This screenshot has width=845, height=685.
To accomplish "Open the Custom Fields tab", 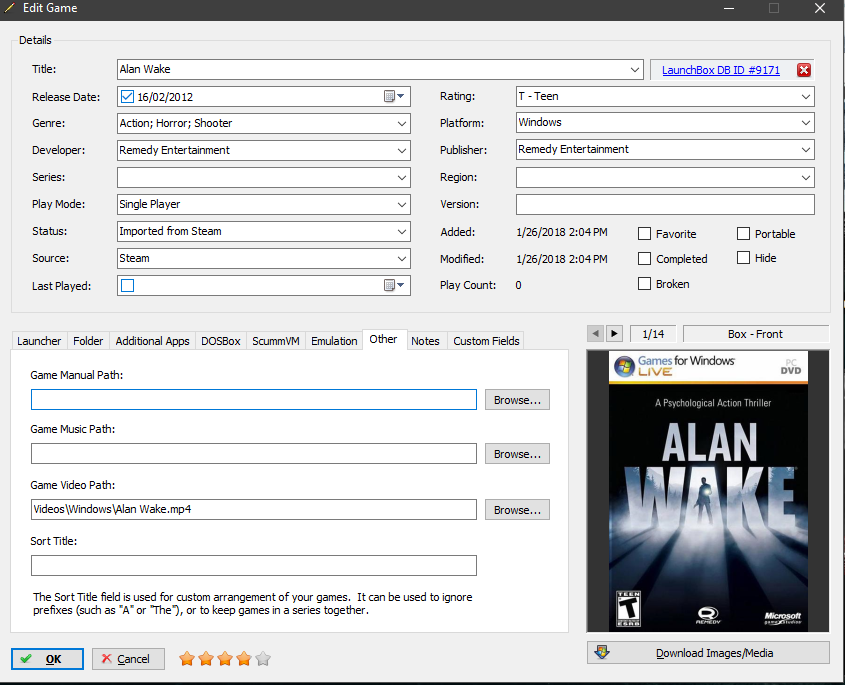I will (x=486, y=341).
